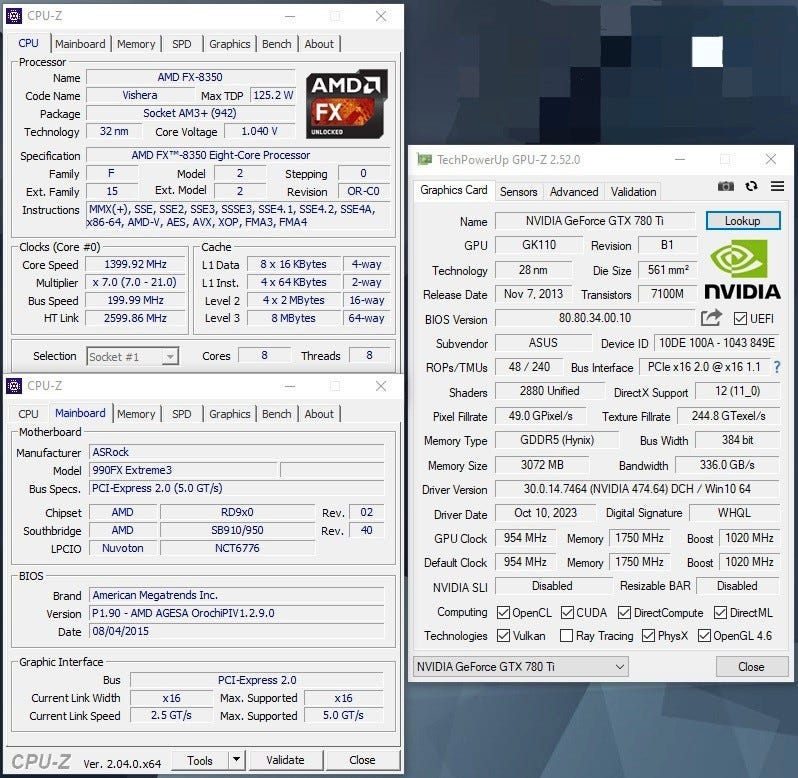798x778 pixels.
Task: Click the NVIDIA logo in GPU-Z
Action: 742,270
